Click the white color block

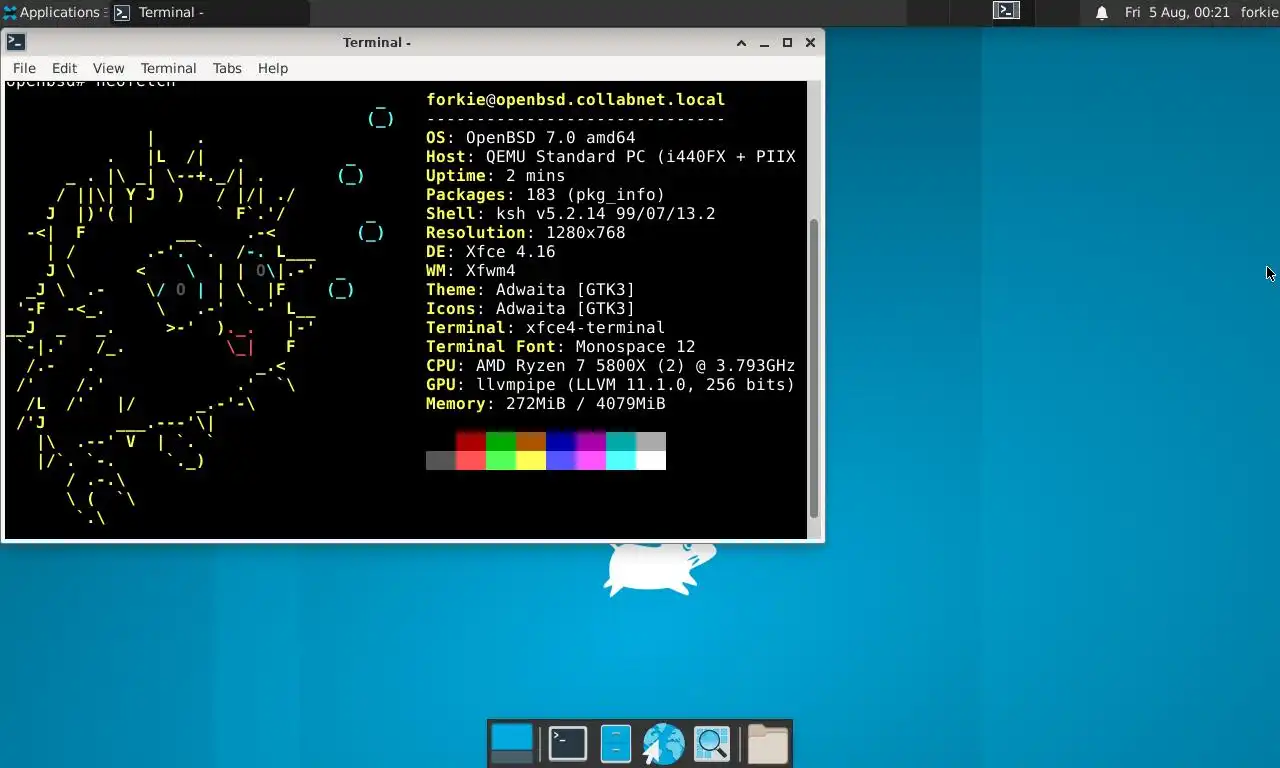click(651, 460)
